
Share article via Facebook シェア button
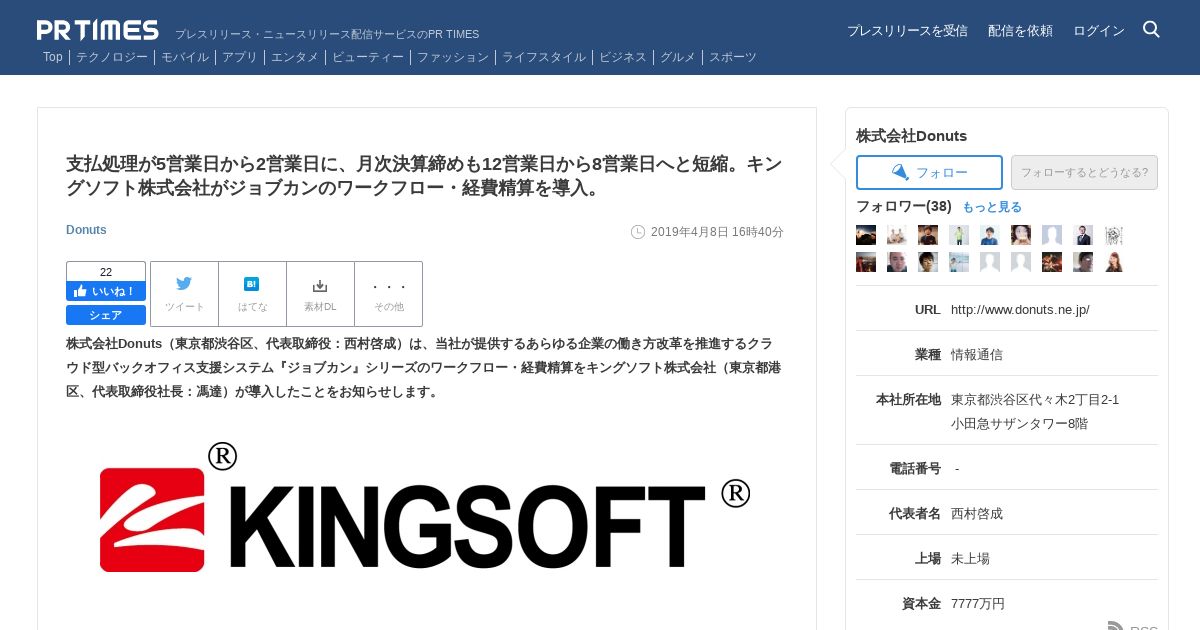(106, 315)
